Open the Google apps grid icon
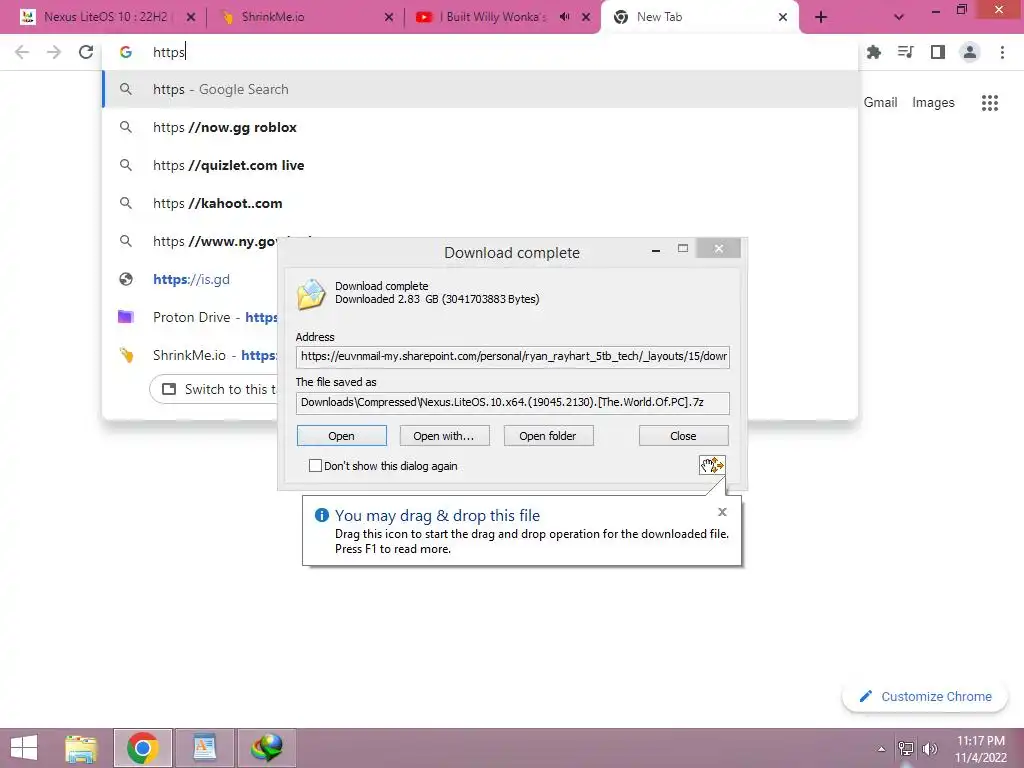This screenshot has width=1024, height=768. point(990,103)
